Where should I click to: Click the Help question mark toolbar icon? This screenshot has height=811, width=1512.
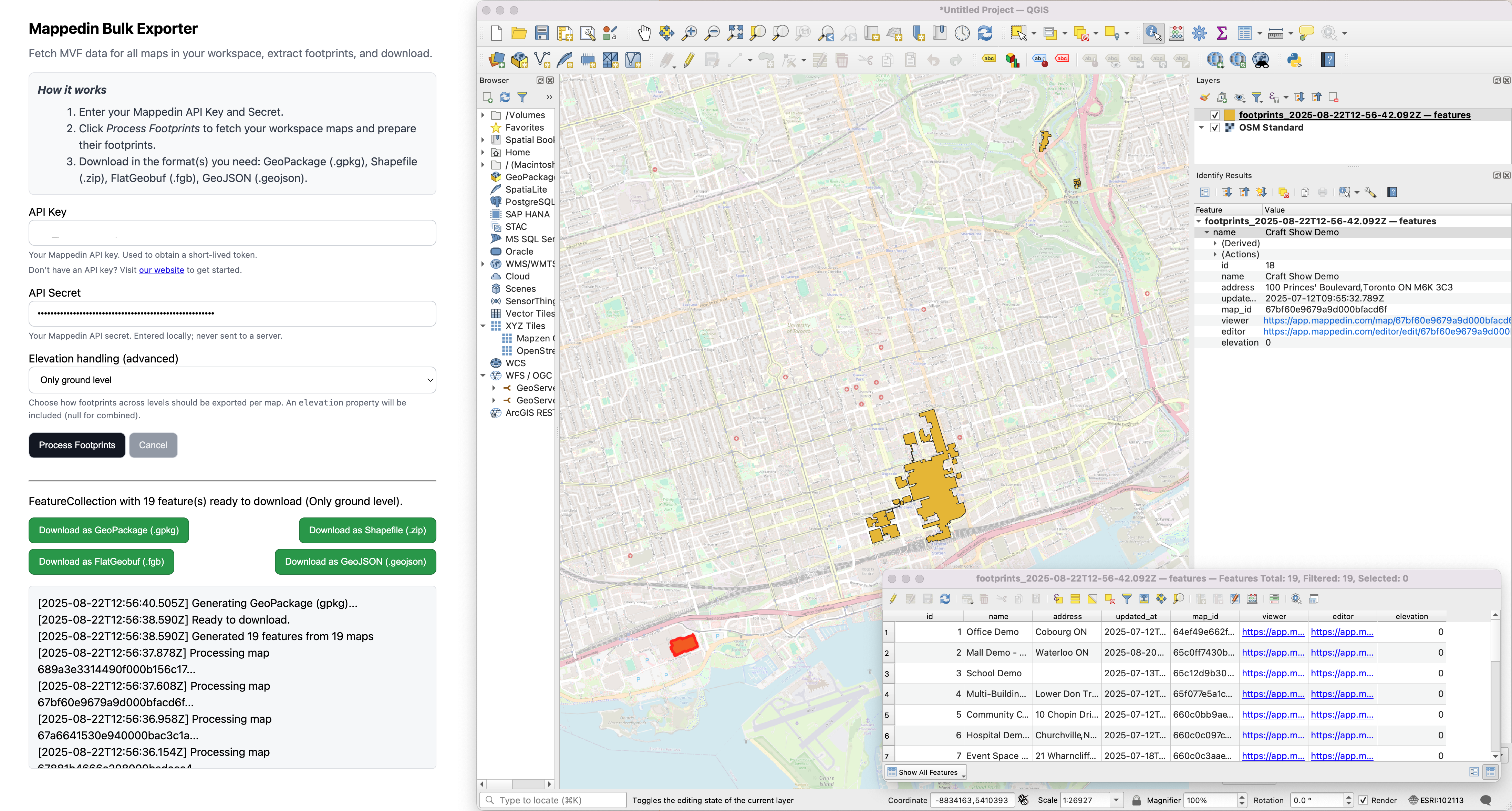1328,60
